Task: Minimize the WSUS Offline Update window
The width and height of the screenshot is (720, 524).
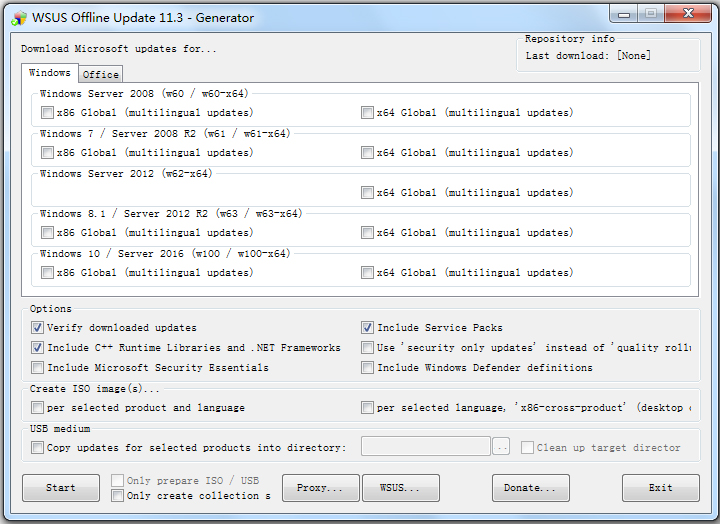Action: [x=624, y=14]
